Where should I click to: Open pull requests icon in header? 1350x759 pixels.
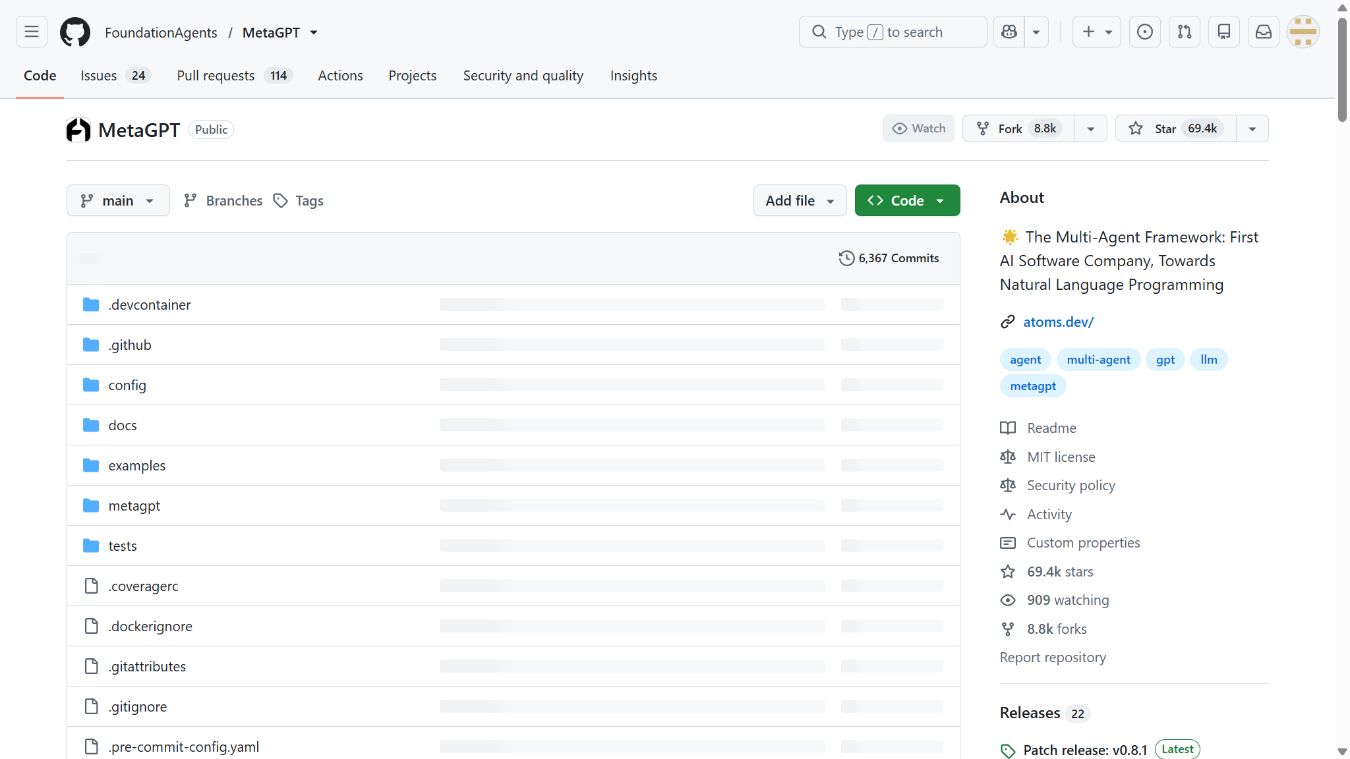click(x=1184, y=32)
